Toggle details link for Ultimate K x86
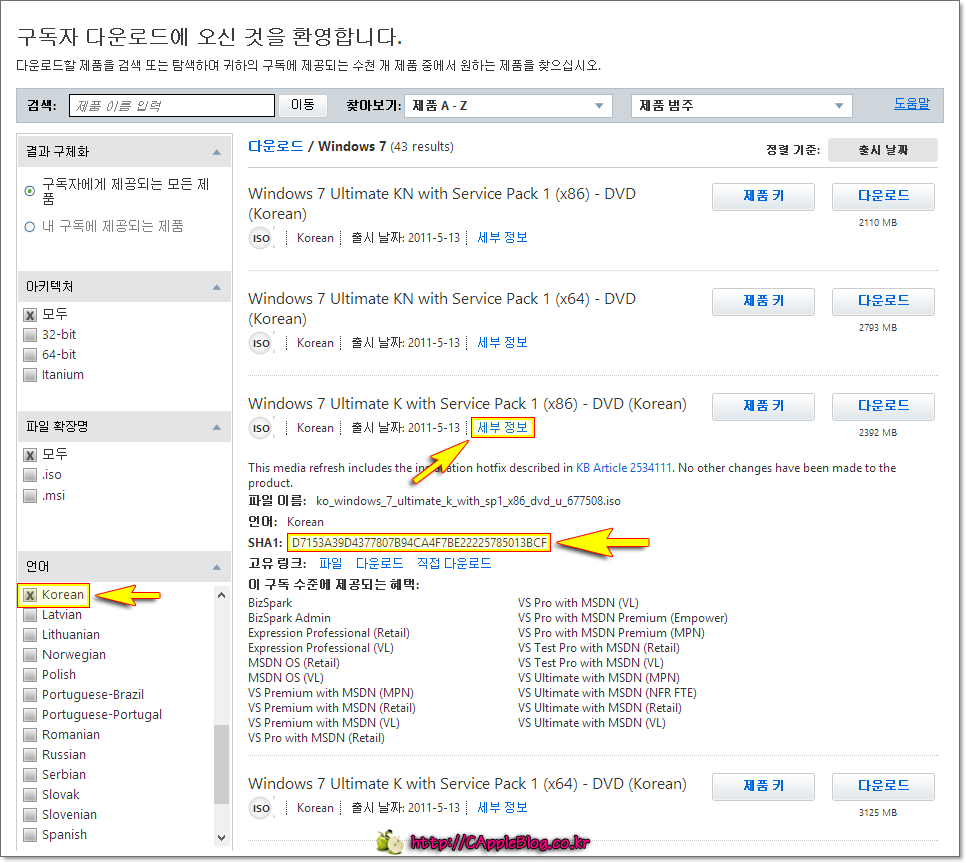 click(502, 428)
